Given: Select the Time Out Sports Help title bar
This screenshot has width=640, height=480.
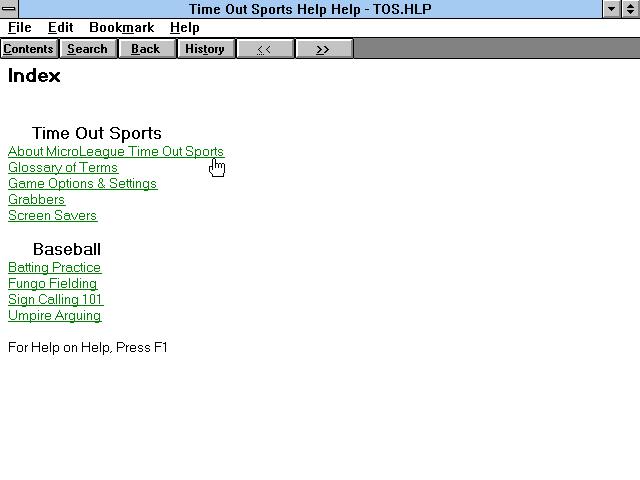Looking at the screenshot, I should [310, 9].
